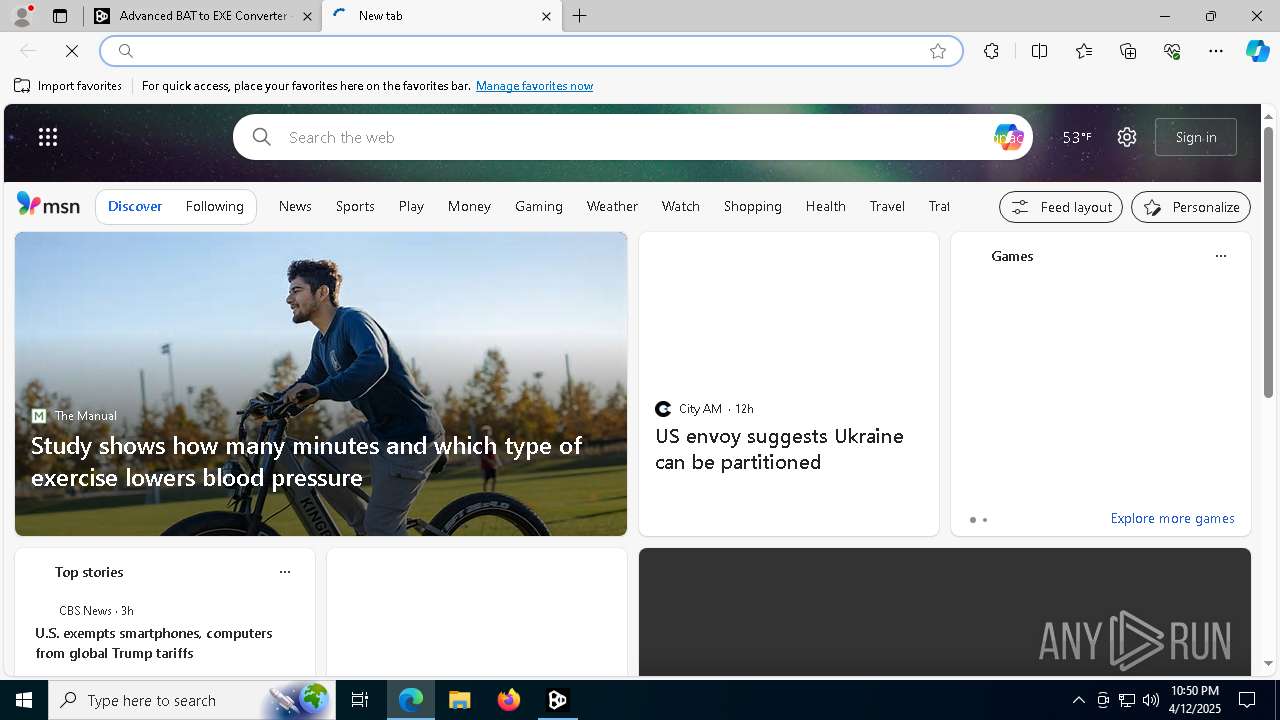
Task: Open Browser essentials icon
Action: [1172, 51]
